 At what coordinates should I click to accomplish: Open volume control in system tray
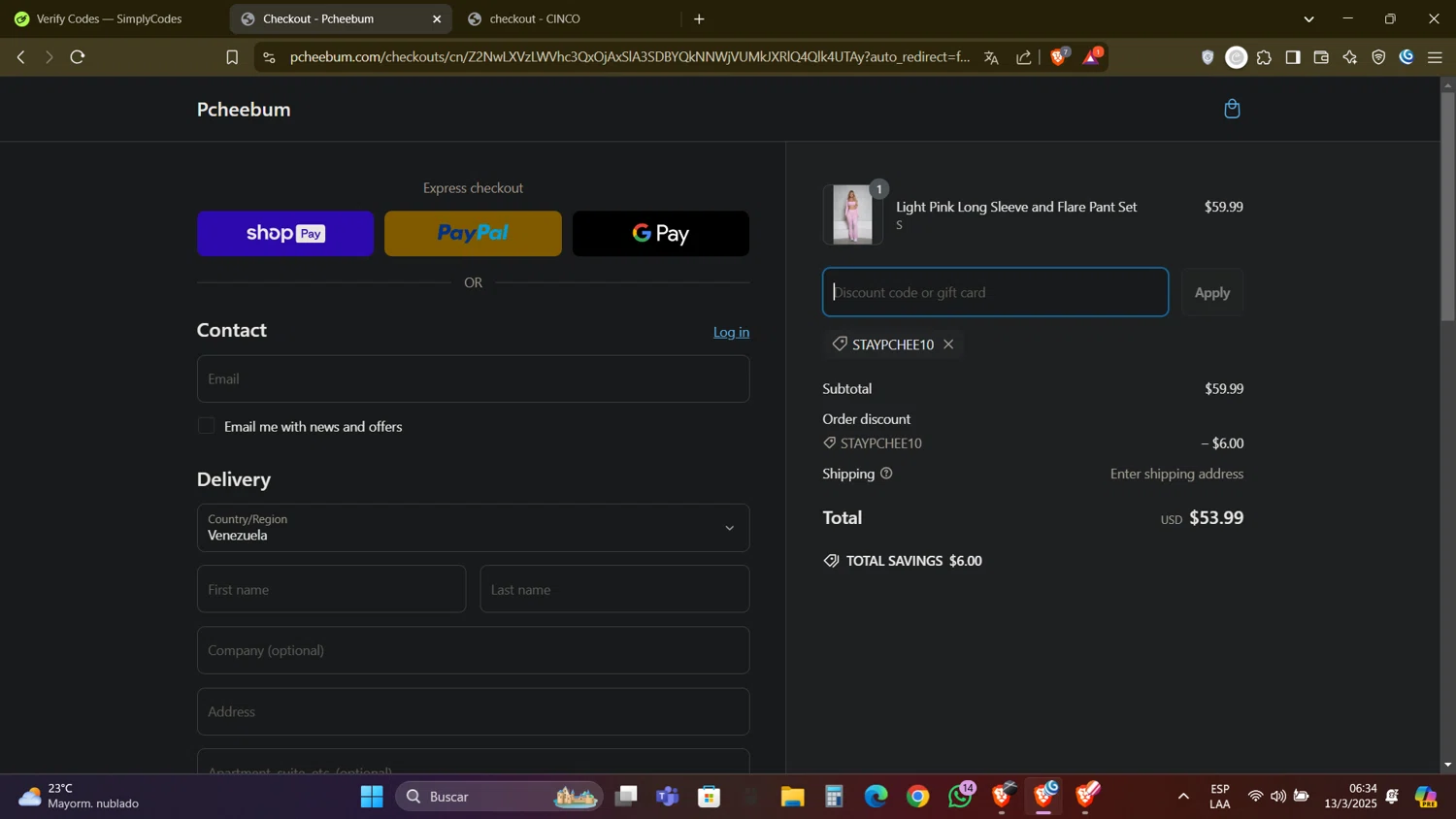[1278, 797]
